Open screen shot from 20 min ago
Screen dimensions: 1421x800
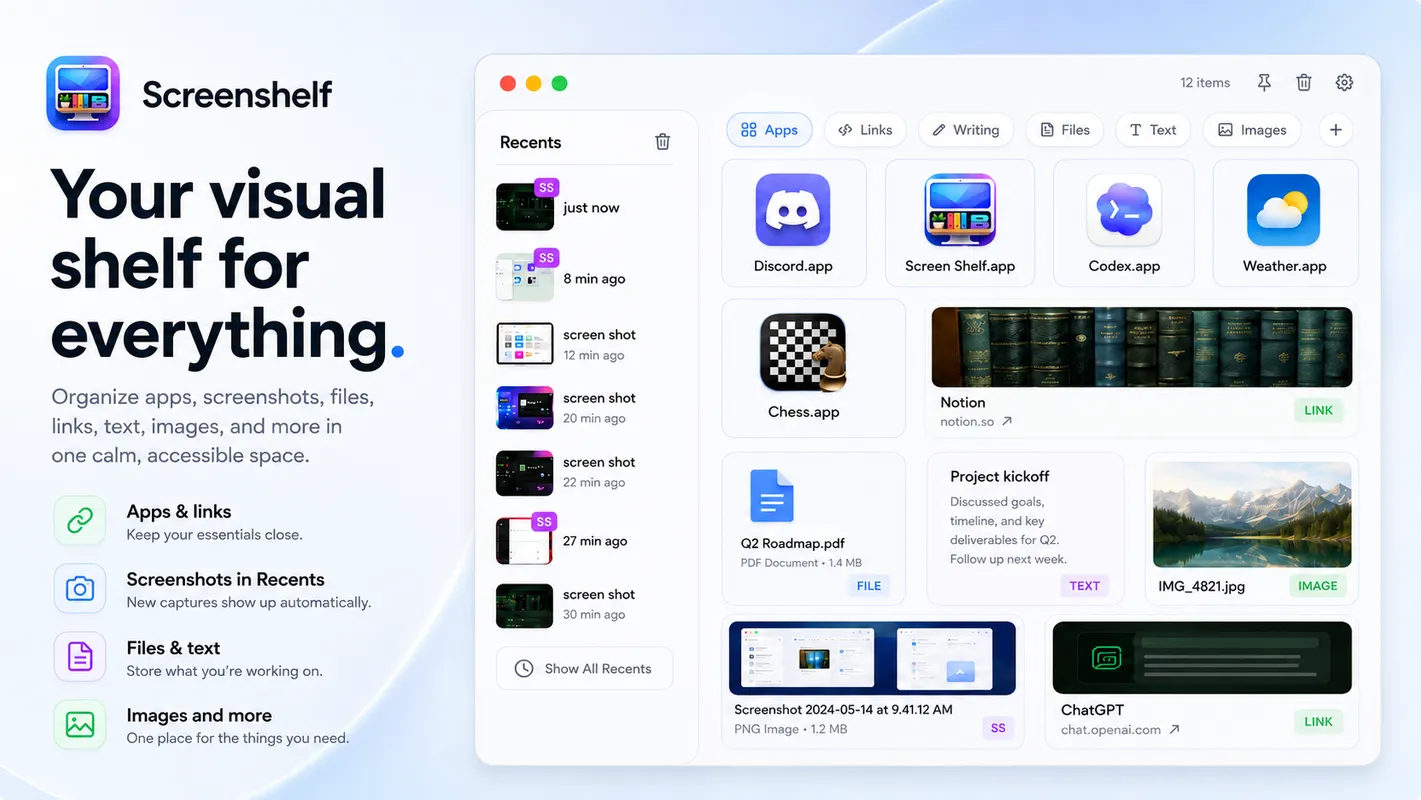(x=525, y=408)
